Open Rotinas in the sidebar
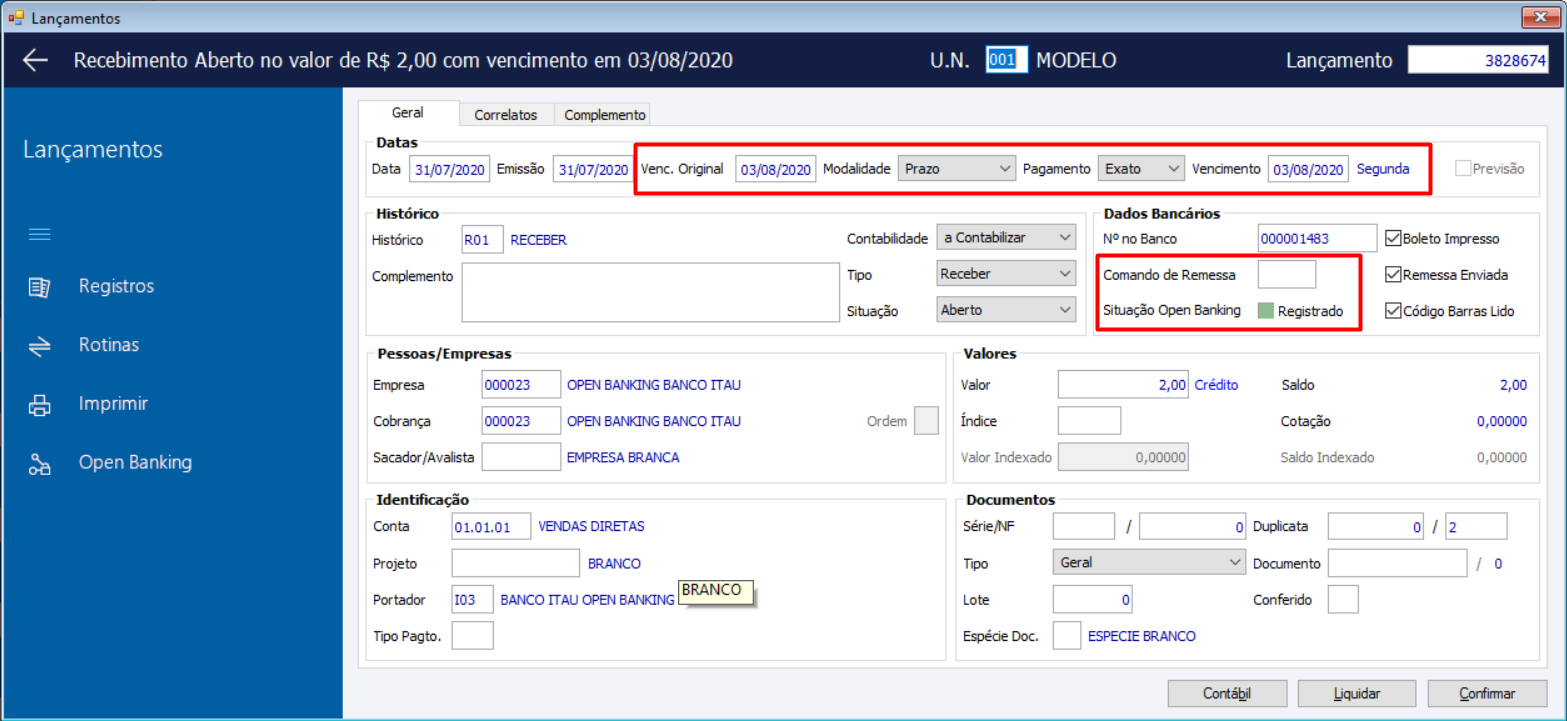This screenshot has height=721, width=1567. tap(109, 345)
